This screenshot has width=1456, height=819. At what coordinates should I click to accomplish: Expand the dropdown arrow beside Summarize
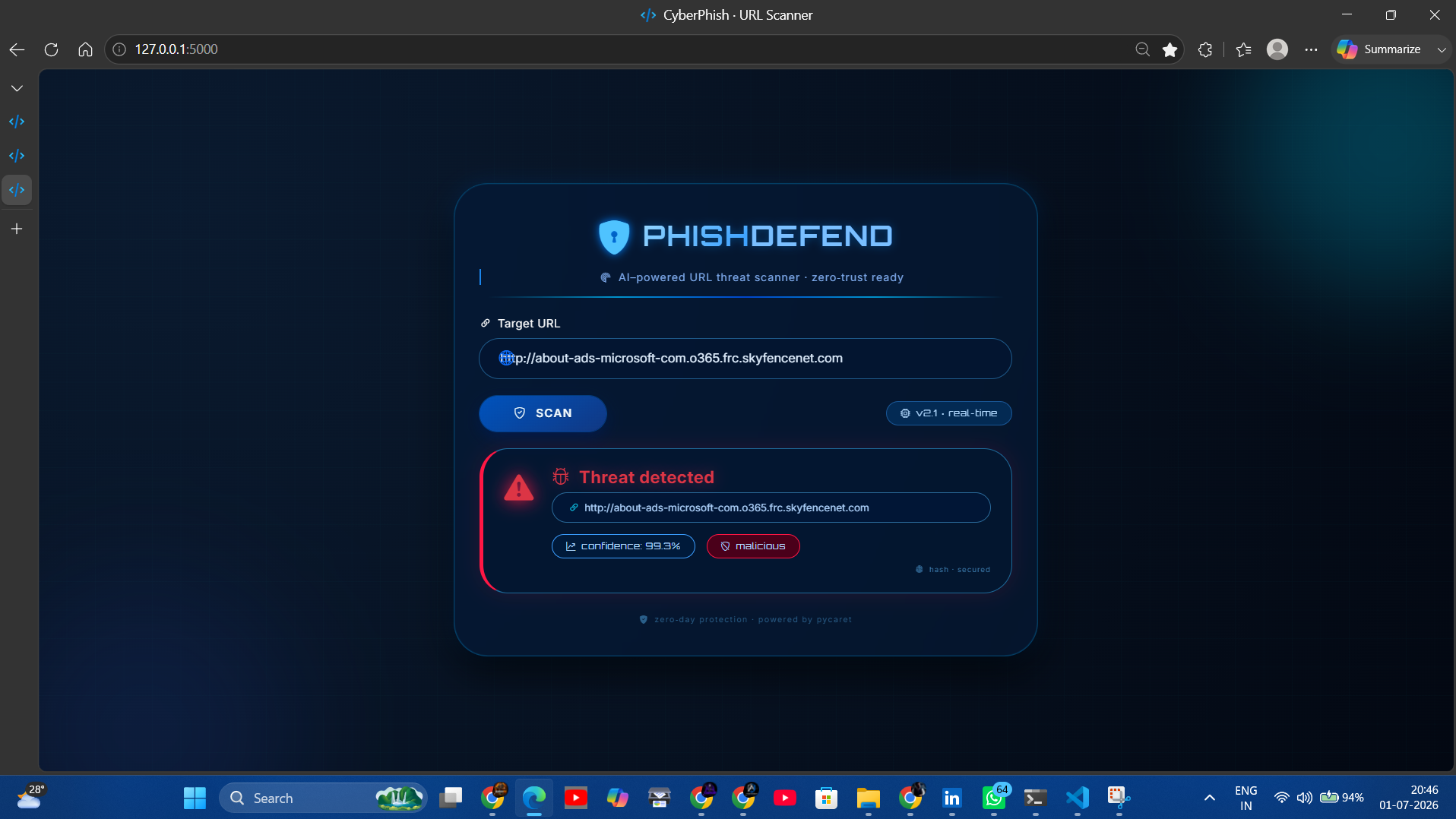pos(1441,49)
